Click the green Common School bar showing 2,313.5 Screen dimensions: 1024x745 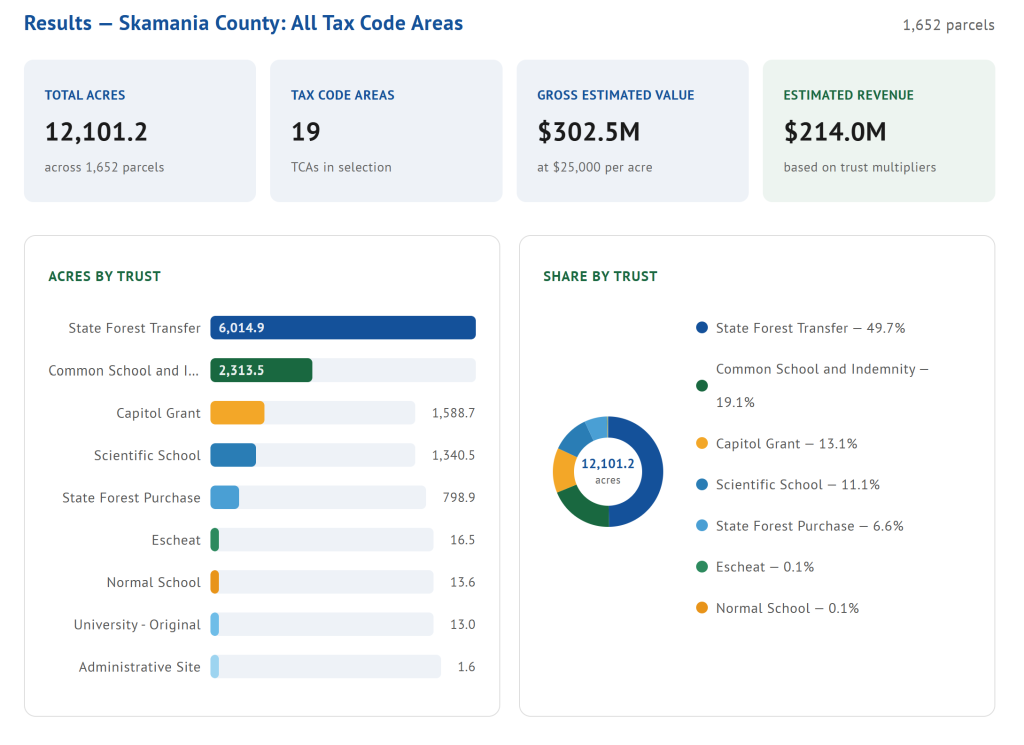pos(261,370)
